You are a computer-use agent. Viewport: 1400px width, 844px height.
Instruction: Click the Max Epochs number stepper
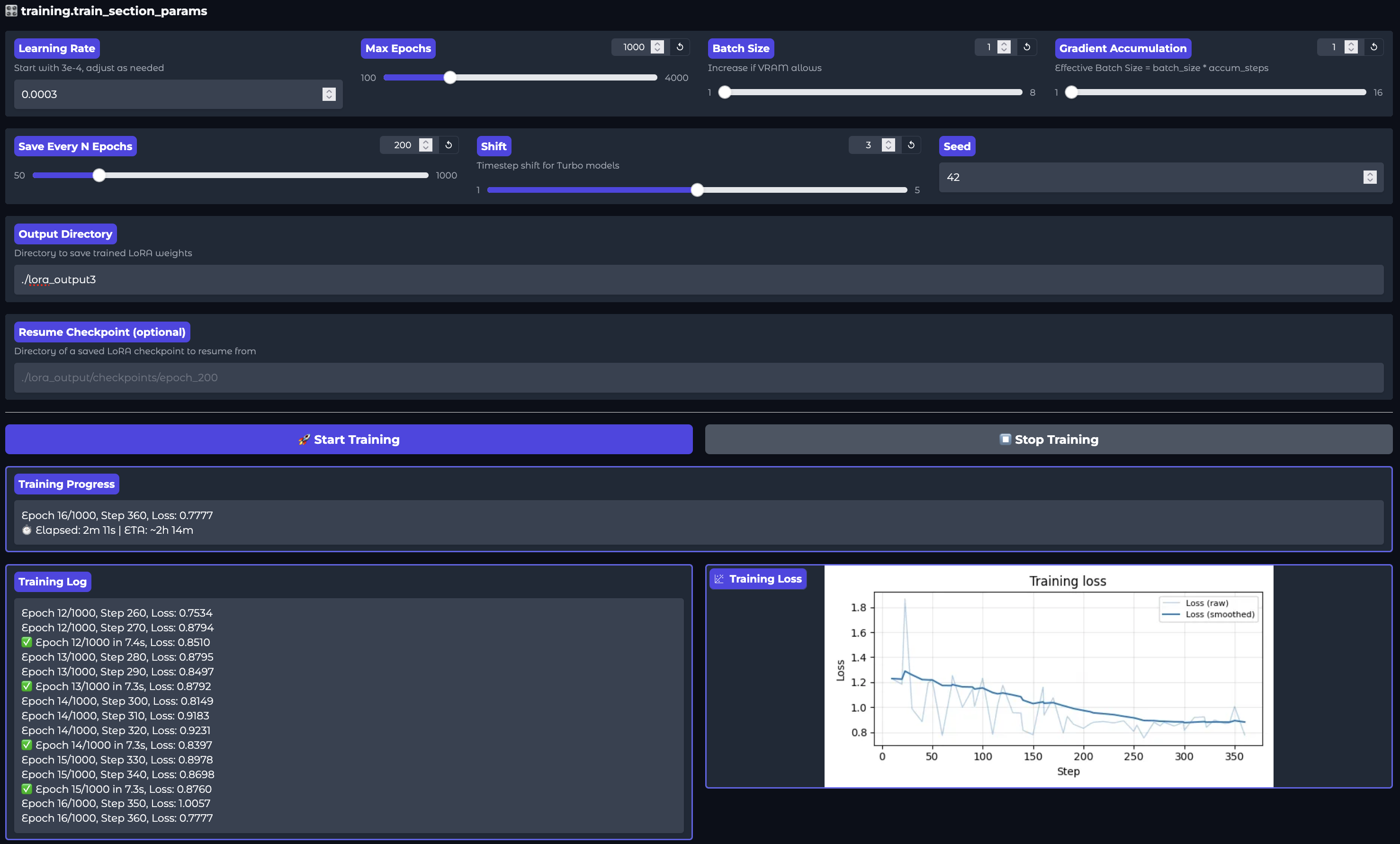click(657, 47)
